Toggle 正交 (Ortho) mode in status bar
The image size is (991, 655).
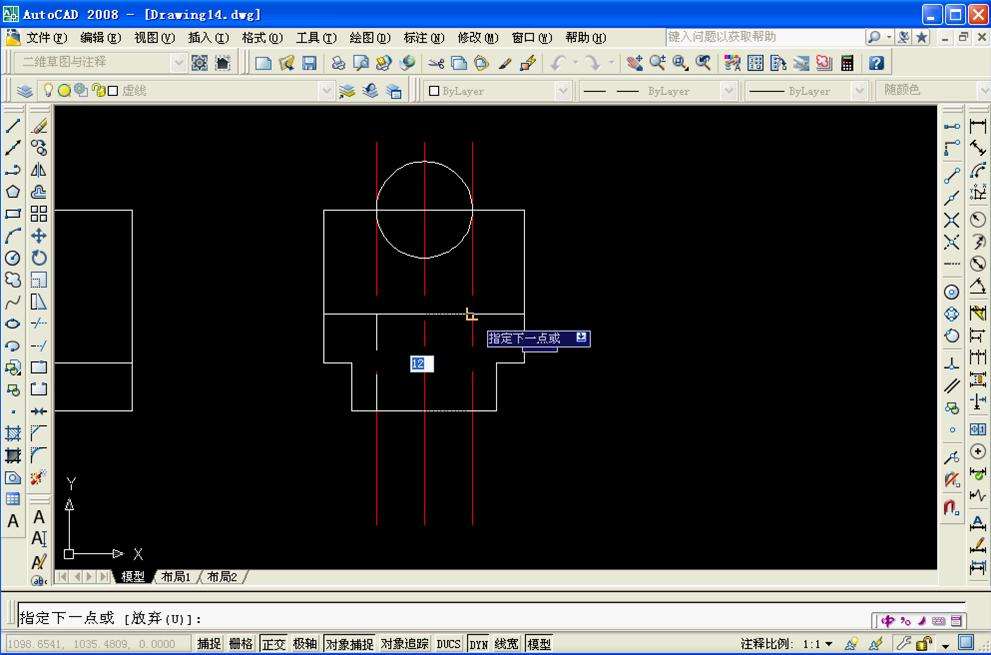tap(273, 644)
